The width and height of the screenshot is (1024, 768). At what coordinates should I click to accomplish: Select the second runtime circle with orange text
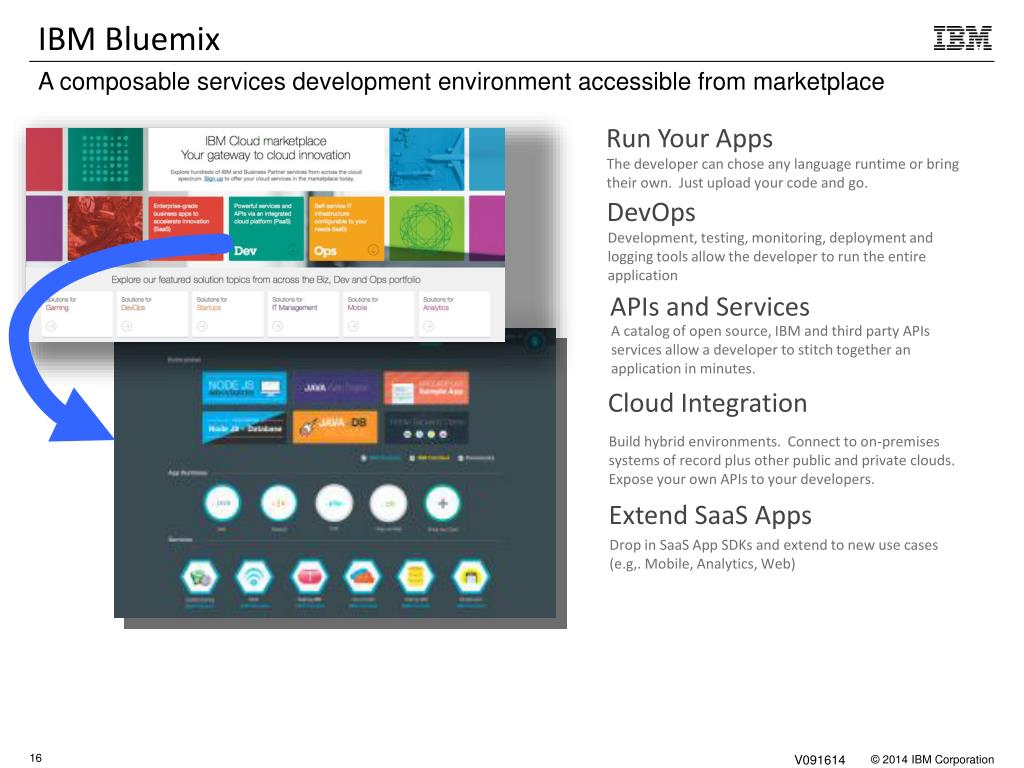[x=278, y=504]
